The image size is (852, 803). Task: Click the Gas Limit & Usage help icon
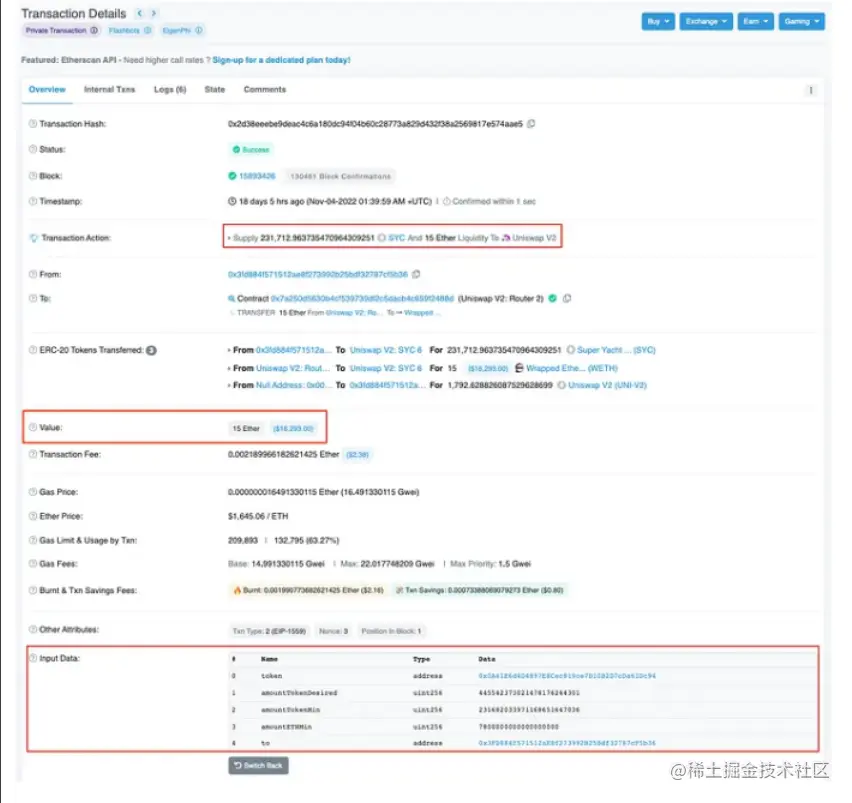click(x=33, y=541)
